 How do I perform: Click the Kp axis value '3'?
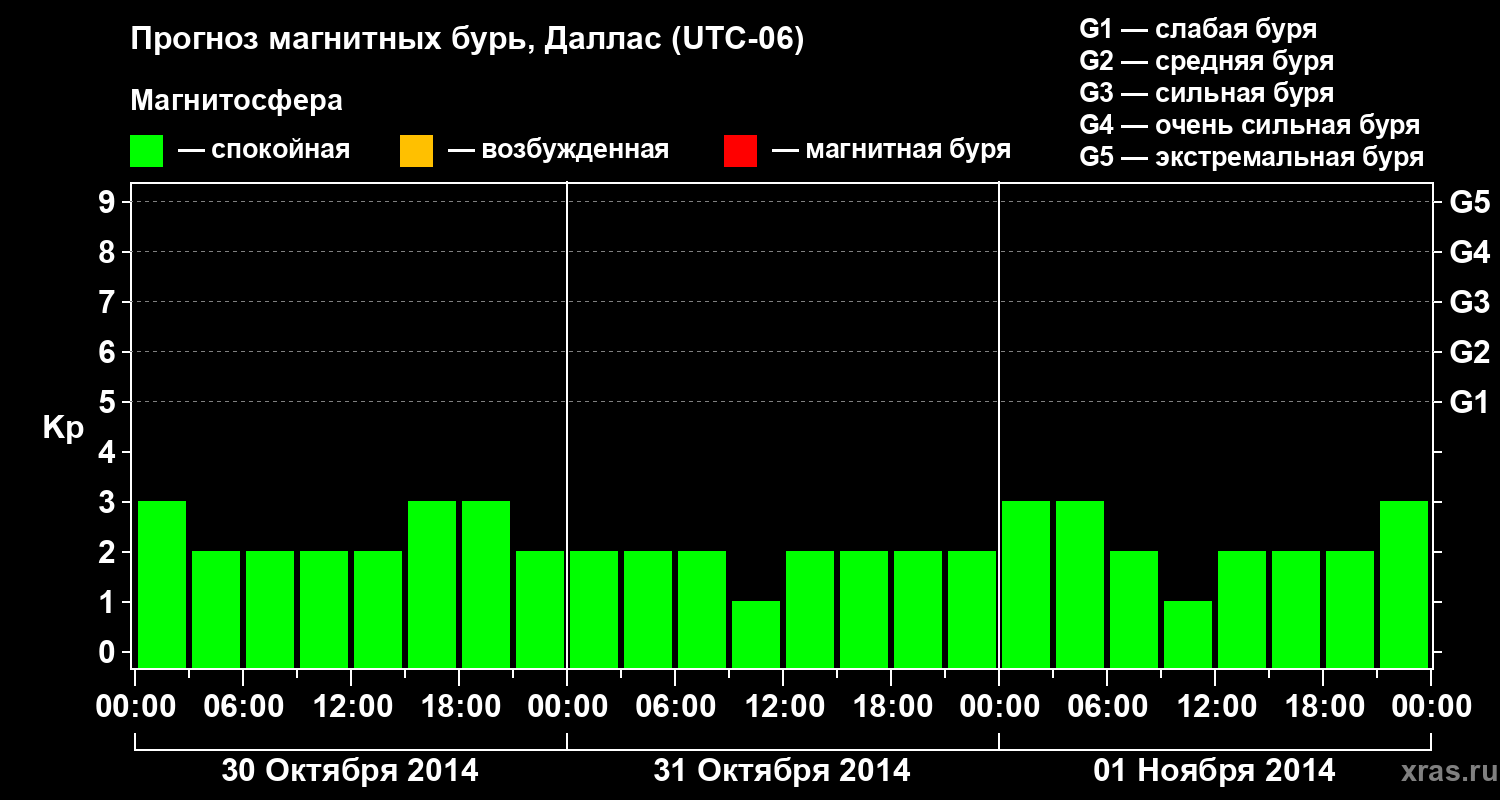coord(109,502)
